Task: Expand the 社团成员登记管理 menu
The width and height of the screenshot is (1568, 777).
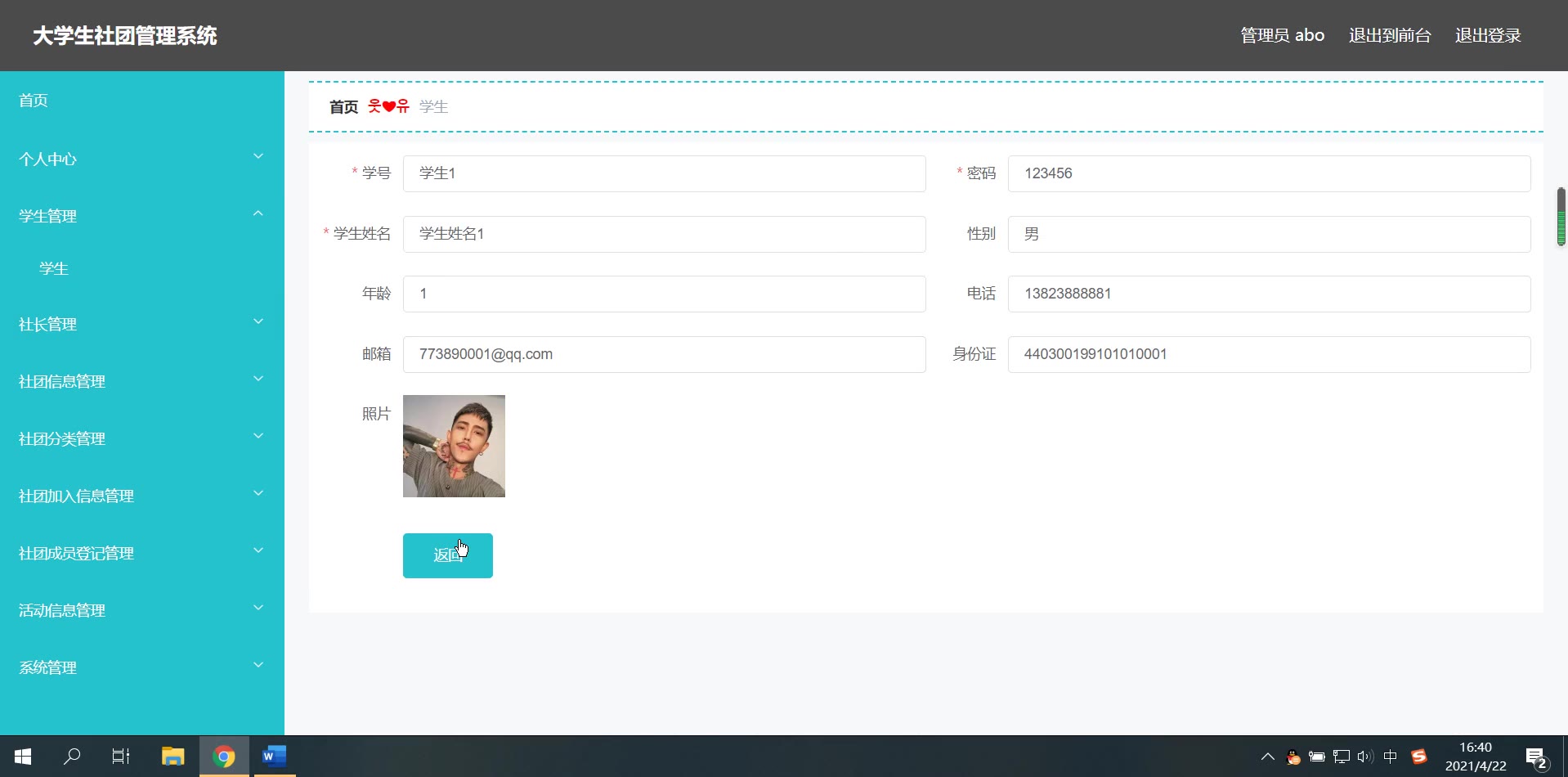Action: (142, 553)
